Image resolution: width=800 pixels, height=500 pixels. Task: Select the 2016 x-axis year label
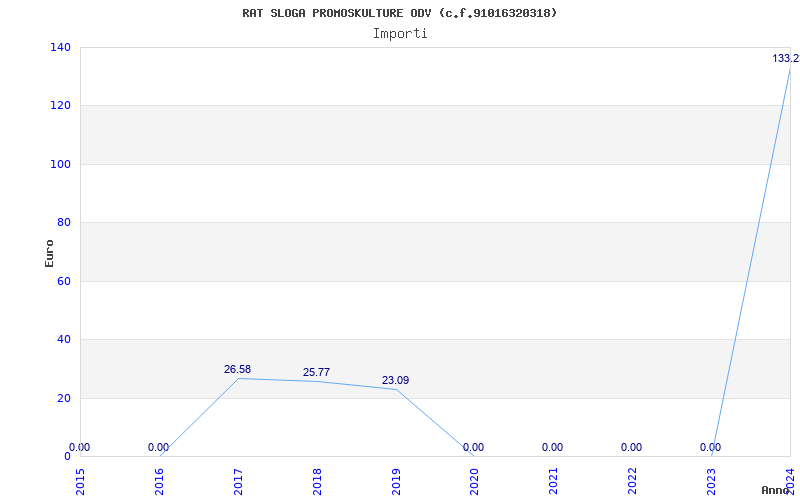pos(159,481)
